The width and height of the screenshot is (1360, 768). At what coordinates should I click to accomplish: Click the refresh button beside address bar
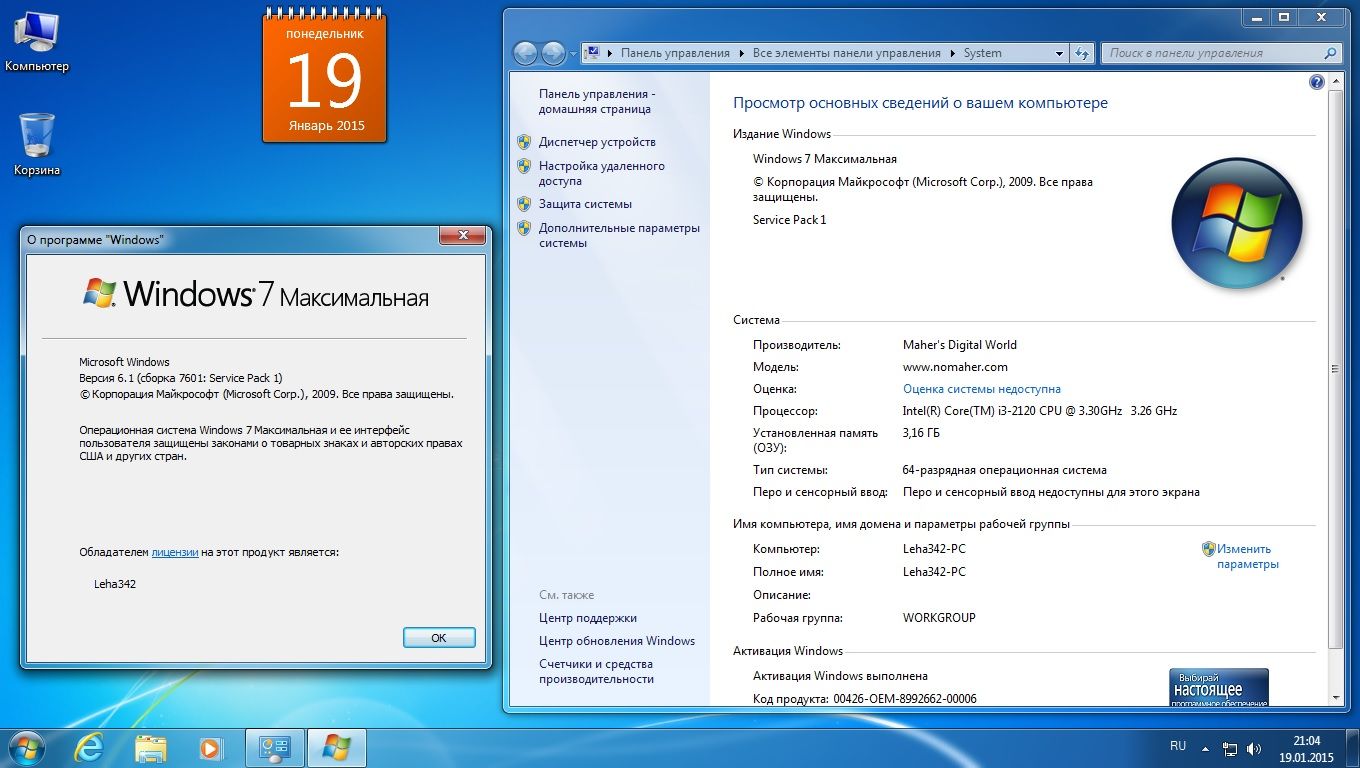(1081, 53)
